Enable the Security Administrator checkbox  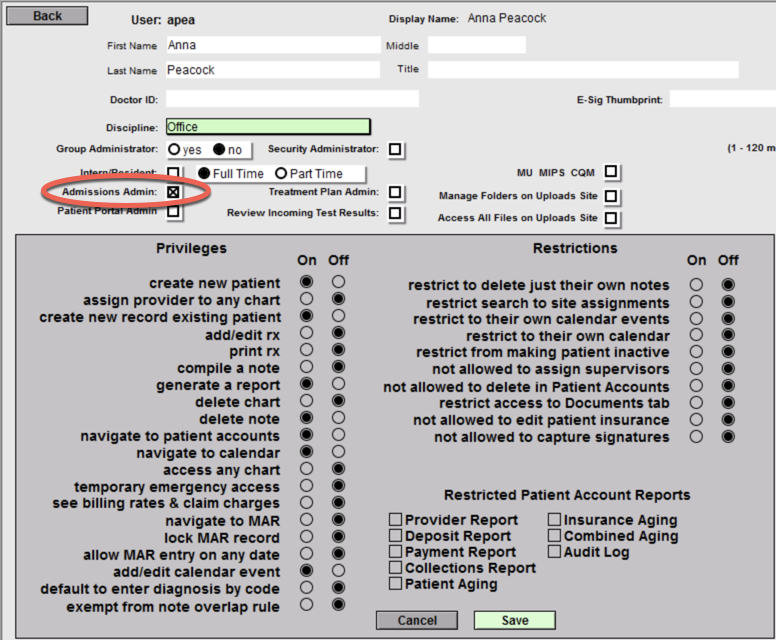point(396,150)
